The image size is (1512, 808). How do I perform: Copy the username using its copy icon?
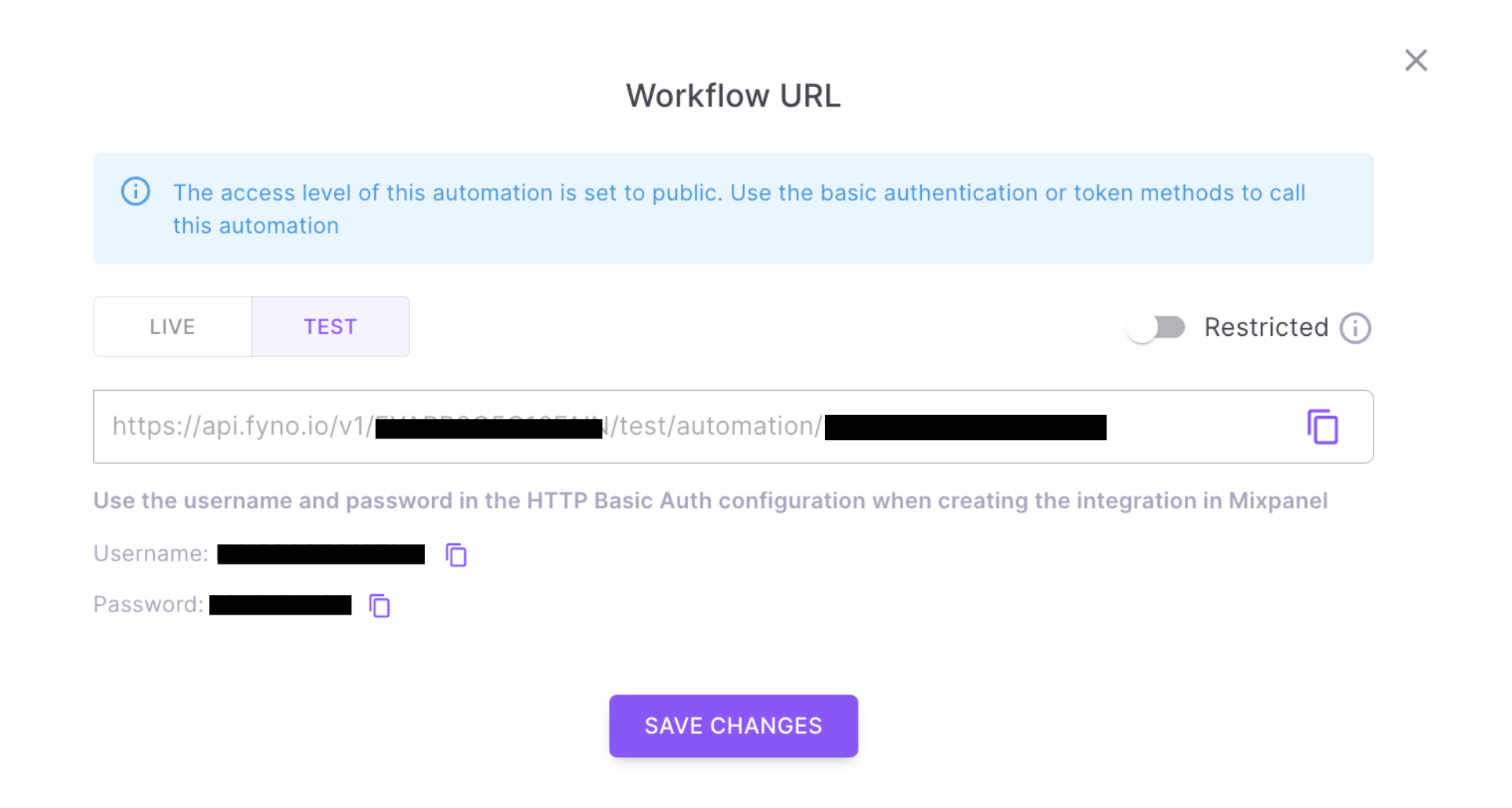456,555
